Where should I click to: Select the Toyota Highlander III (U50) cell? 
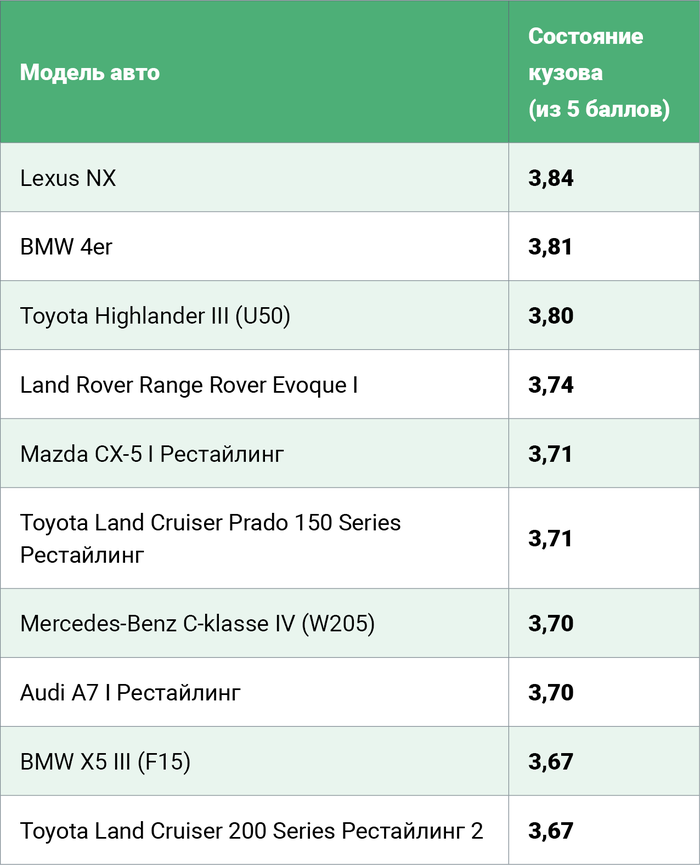(x=155, y=315)
